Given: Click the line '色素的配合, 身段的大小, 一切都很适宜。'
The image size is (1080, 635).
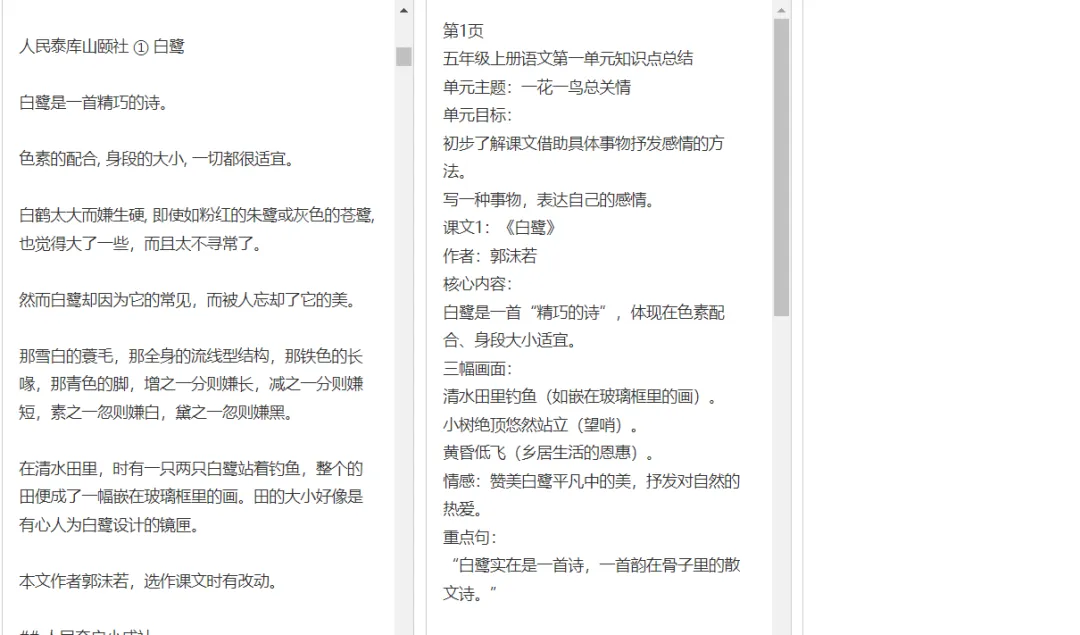Looking at the screenshot, I should 157,159.
